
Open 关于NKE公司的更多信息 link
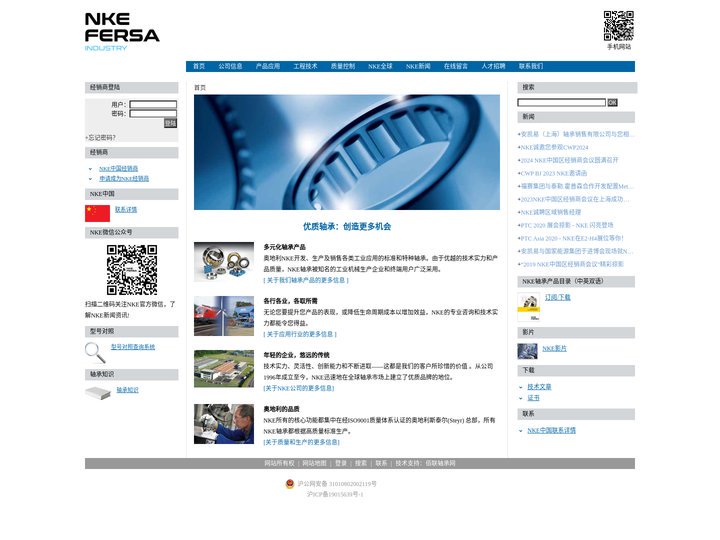298,388
